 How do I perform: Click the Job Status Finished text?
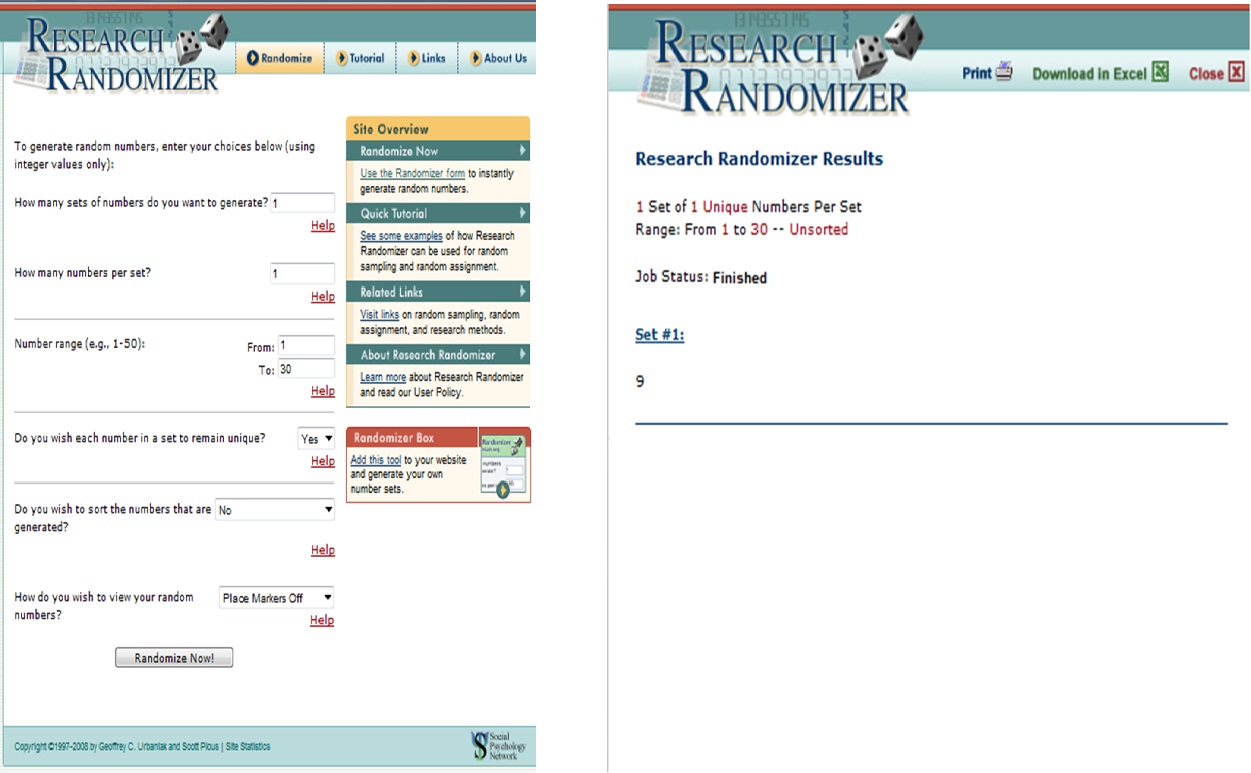[x=701, y=278]
